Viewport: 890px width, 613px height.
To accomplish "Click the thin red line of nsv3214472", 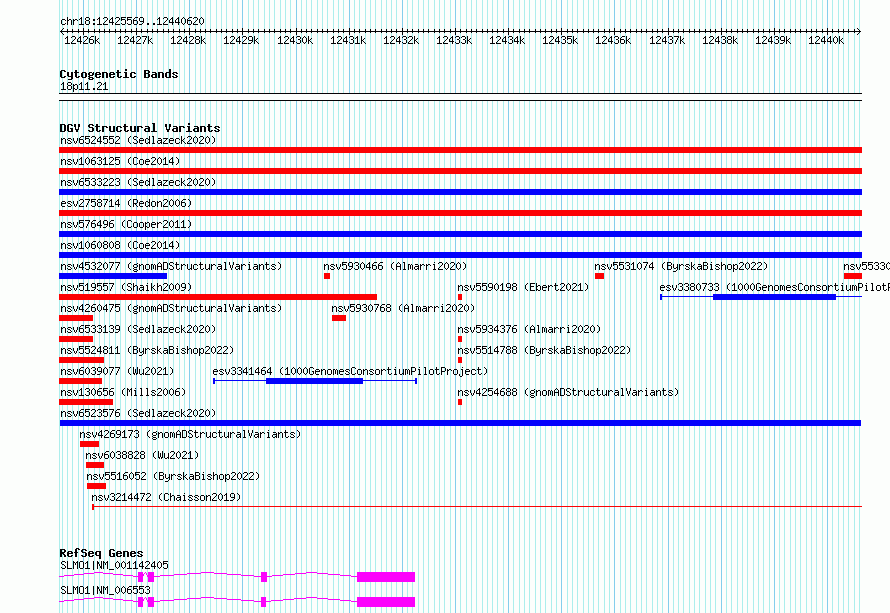I will 477,506.
